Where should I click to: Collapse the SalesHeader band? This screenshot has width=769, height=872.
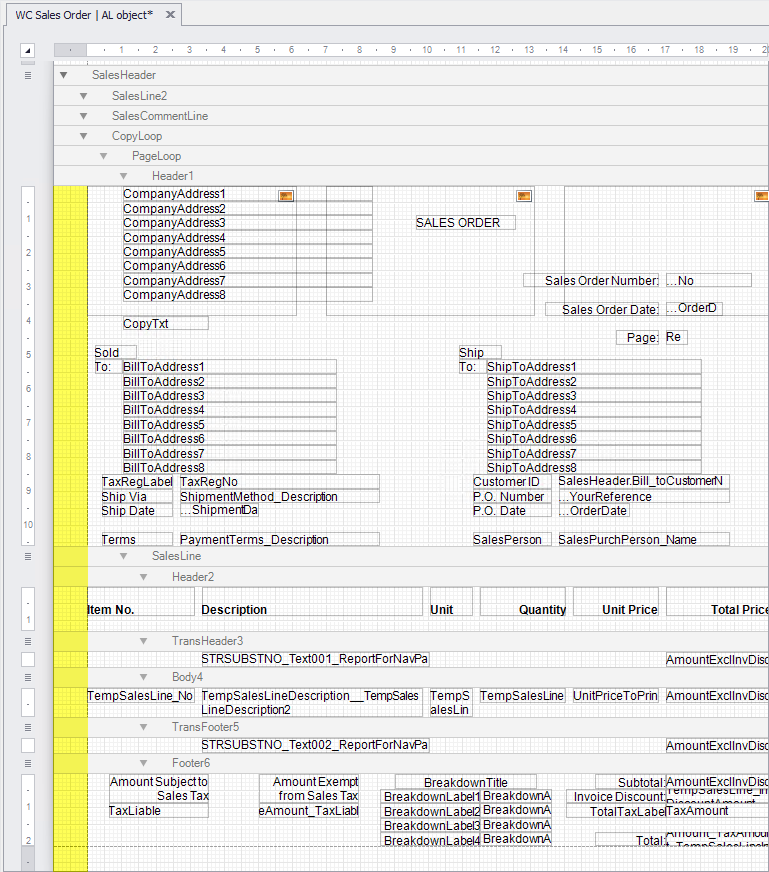click(x=63, y=75)
